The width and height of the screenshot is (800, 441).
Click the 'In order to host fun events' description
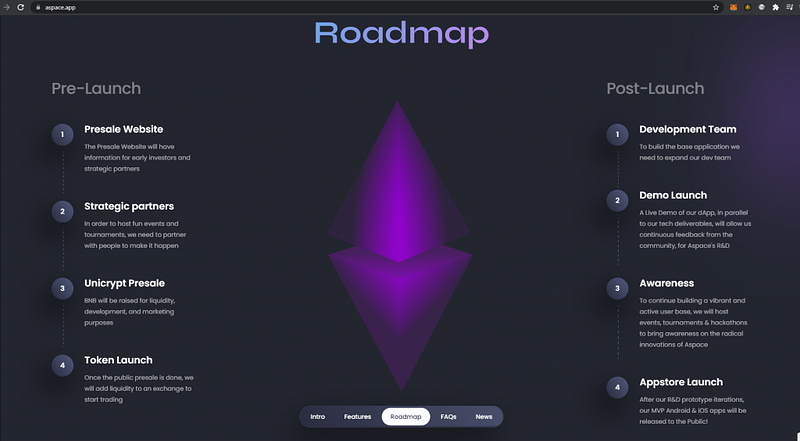click(x=135, y=234)
